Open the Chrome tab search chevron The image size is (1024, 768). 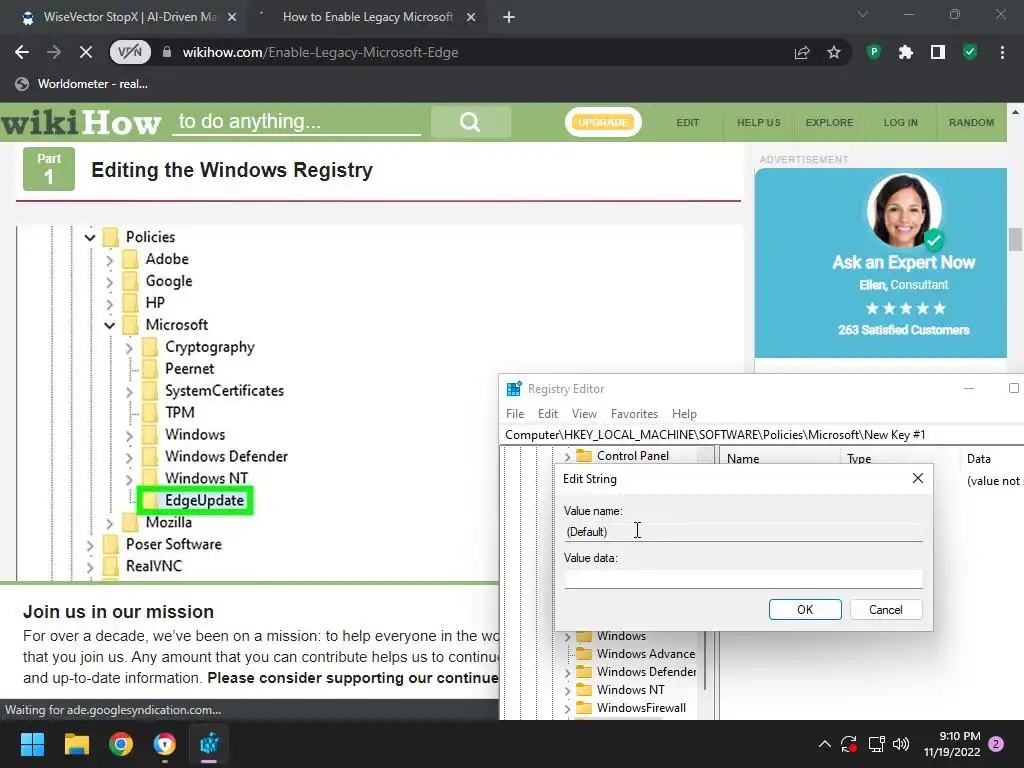(x=863, y=14)
